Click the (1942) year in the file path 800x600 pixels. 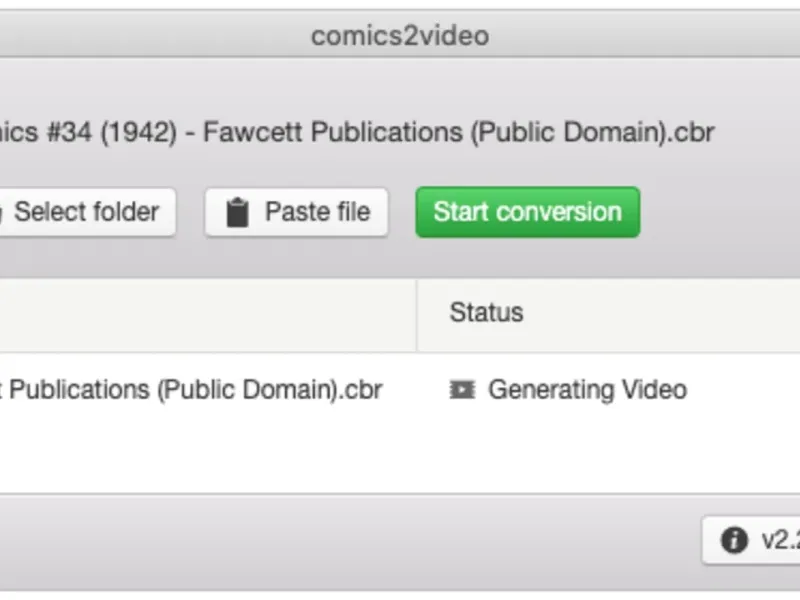pyautogui.click(x=147, y=133)
